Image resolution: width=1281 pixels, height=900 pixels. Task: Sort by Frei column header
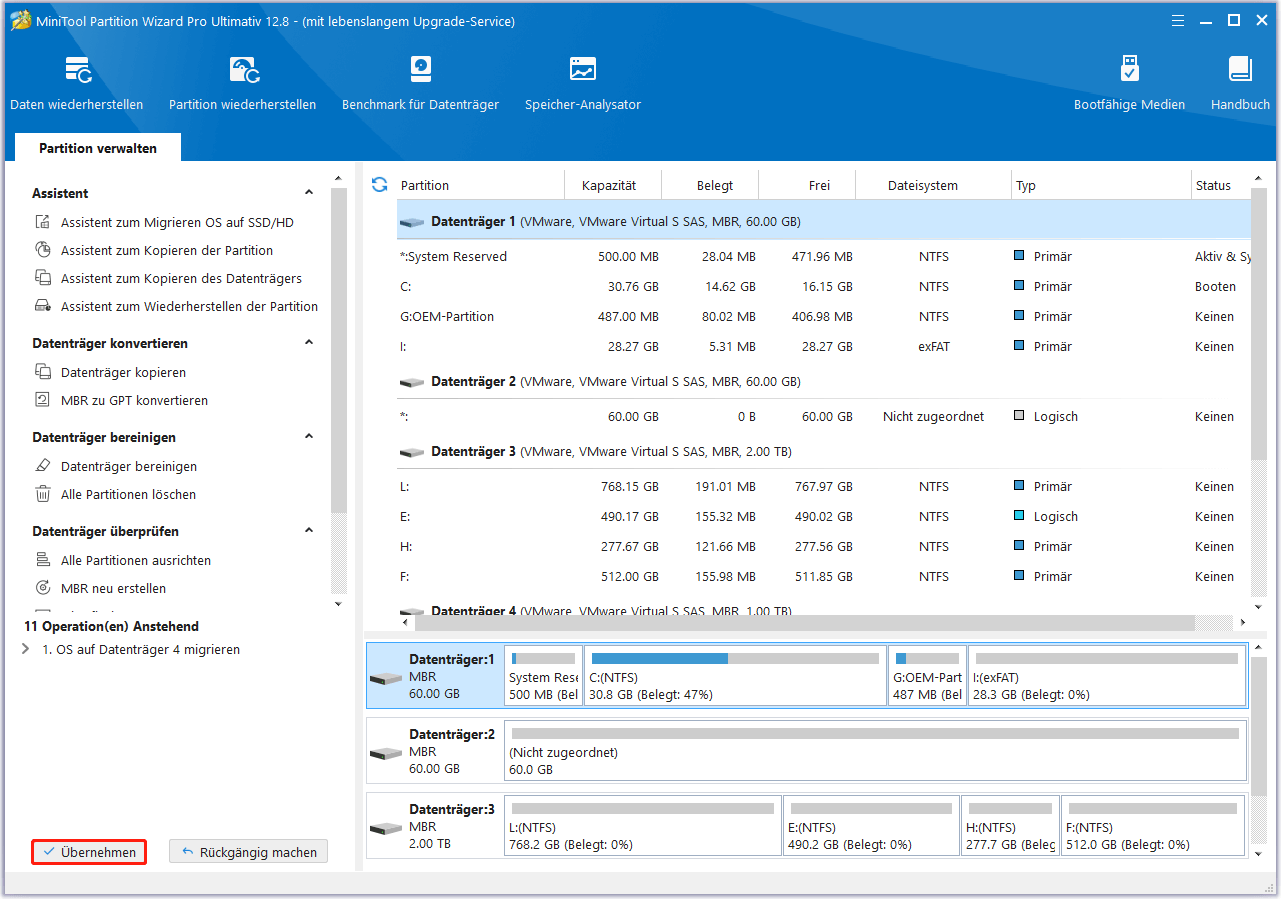(808, 185)
